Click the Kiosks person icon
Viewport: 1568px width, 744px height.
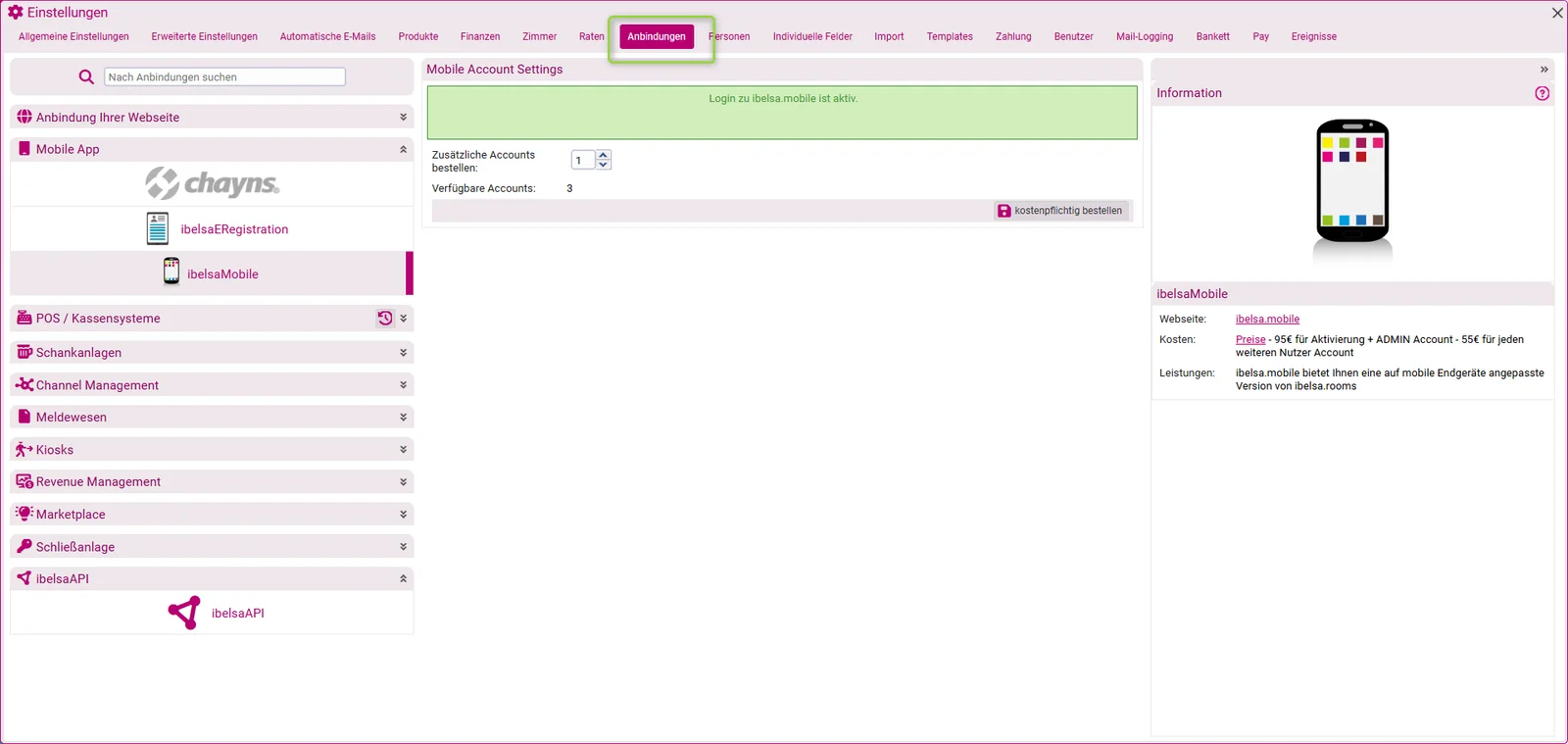24,449
